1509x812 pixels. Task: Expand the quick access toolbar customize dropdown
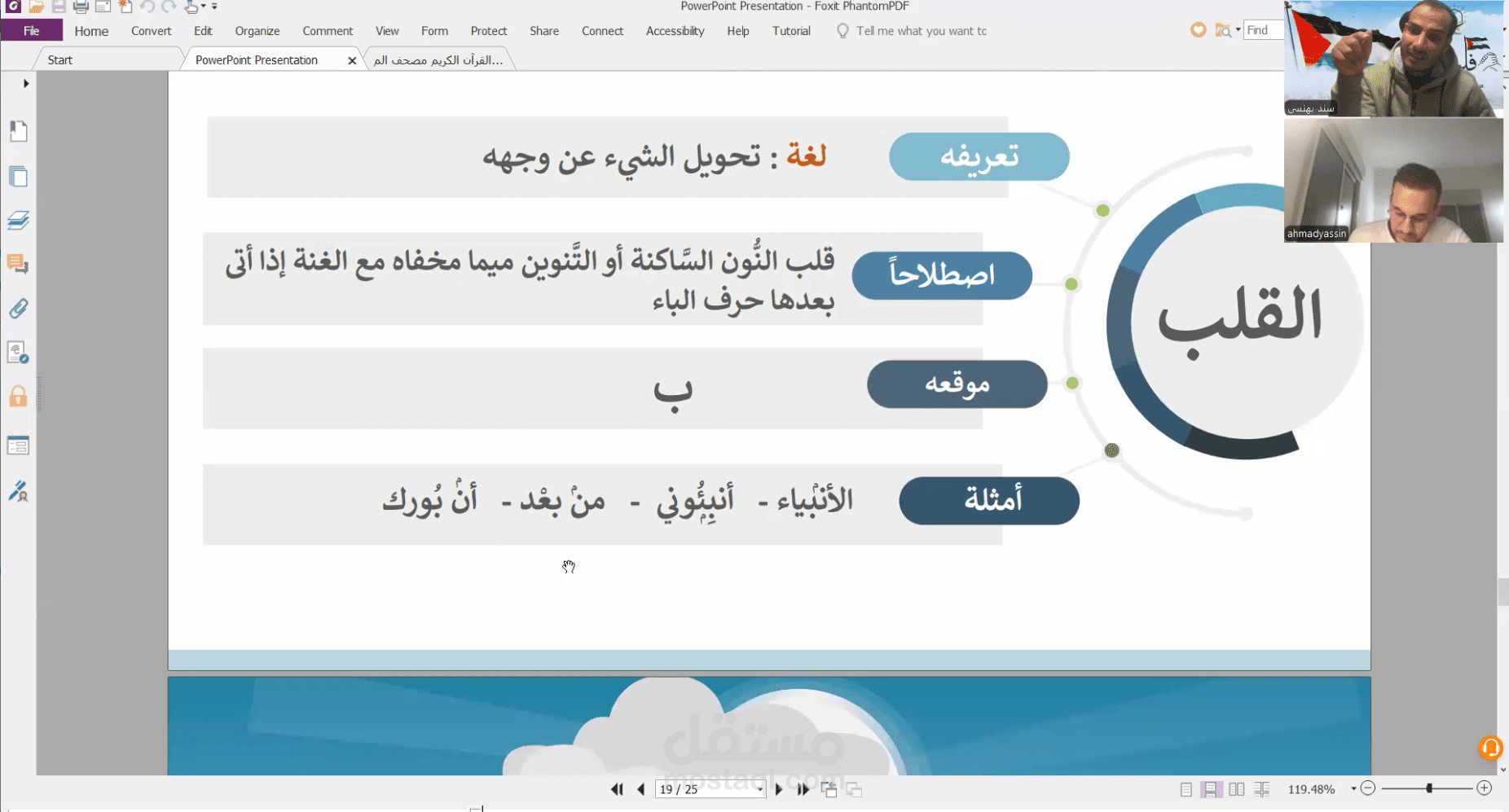pyautogui.click(x=213, y=7)
